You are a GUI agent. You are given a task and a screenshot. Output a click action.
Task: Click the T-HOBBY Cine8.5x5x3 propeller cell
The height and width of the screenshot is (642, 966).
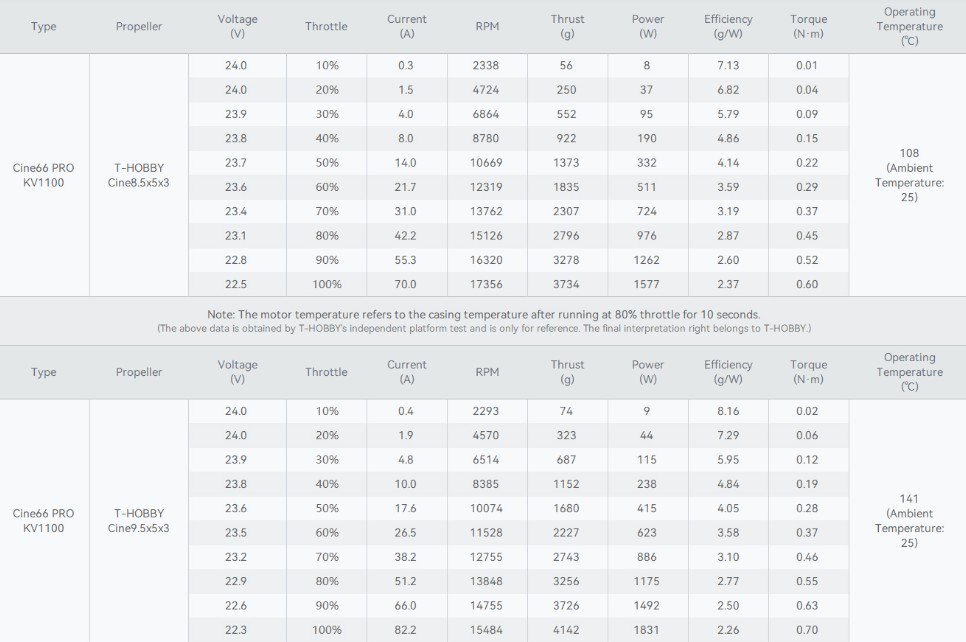tap(139, 175)
